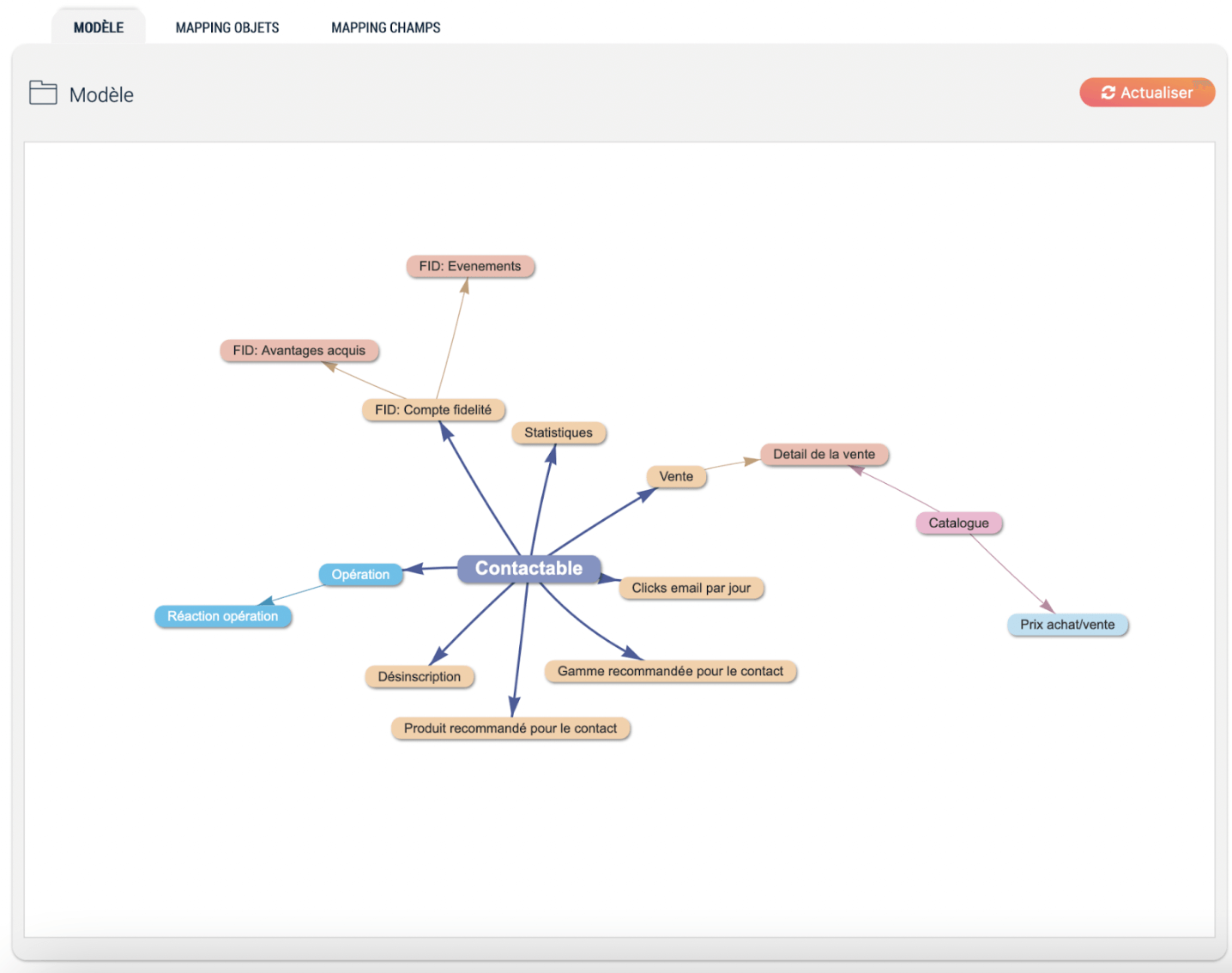
Task: Select the Vente node
Action: click(x=676, y=476)
